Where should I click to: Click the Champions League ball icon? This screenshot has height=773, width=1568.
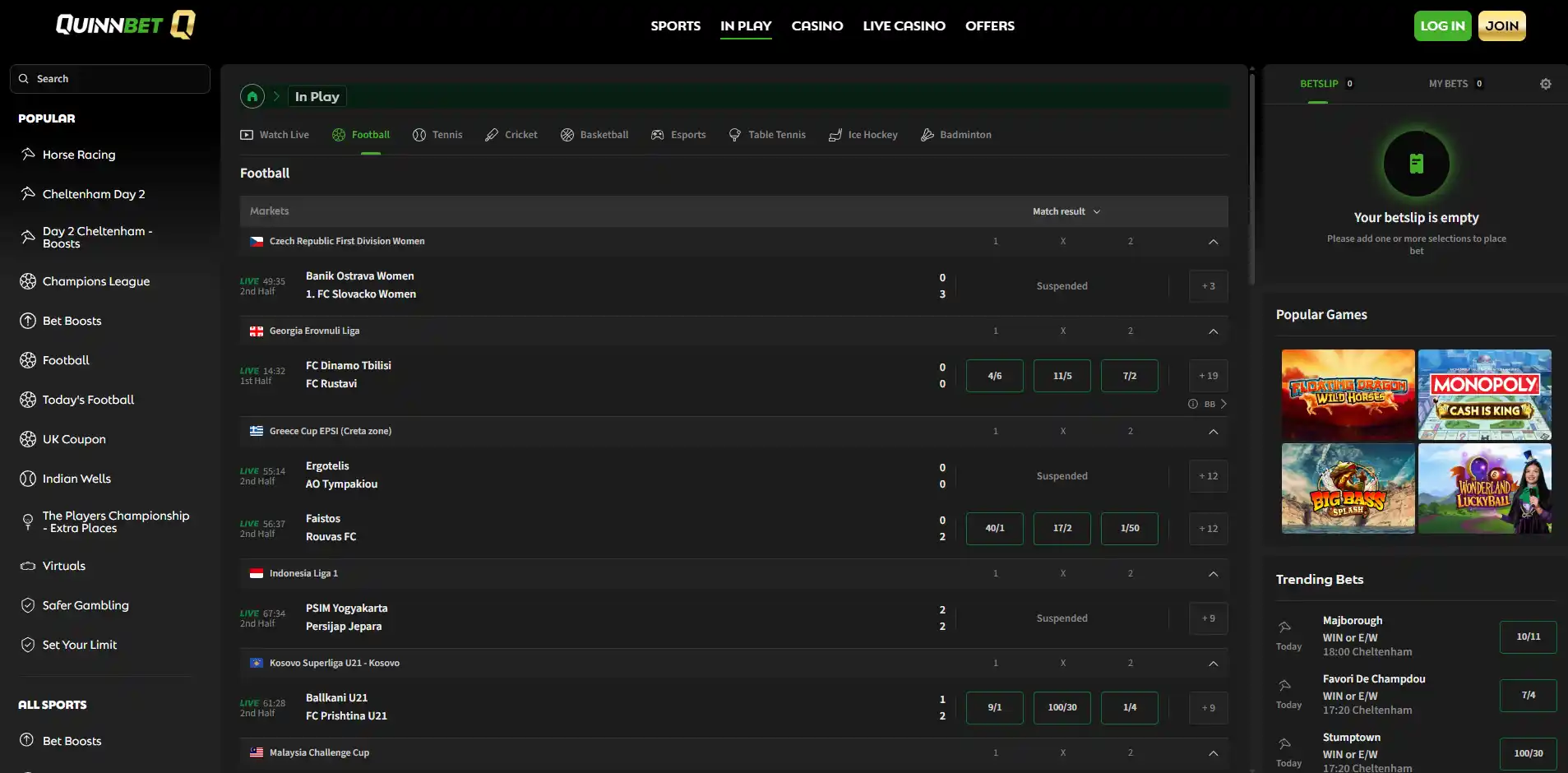[x=28, y=281]
